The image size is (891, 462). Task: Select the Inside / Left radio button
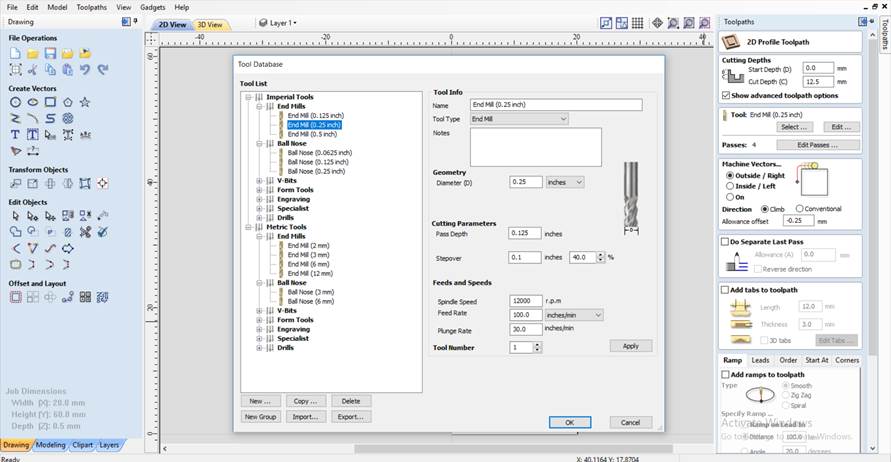[730, 186]
